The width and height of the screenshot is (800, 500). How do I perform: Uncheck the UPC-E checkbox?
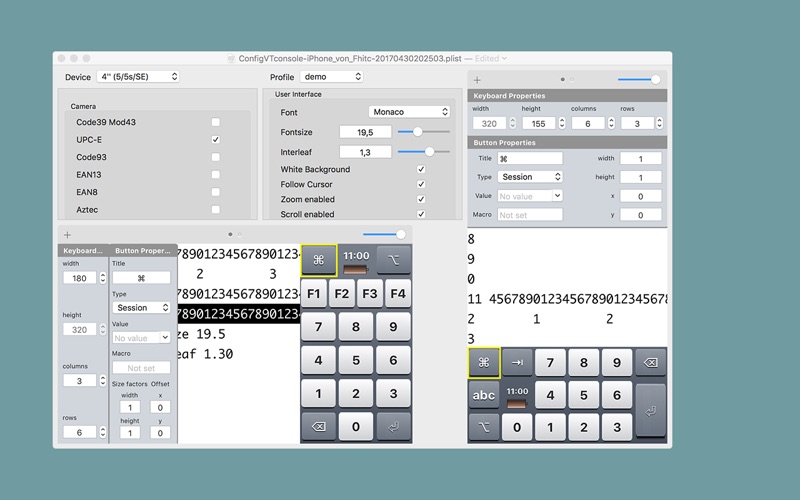[216, 139]
